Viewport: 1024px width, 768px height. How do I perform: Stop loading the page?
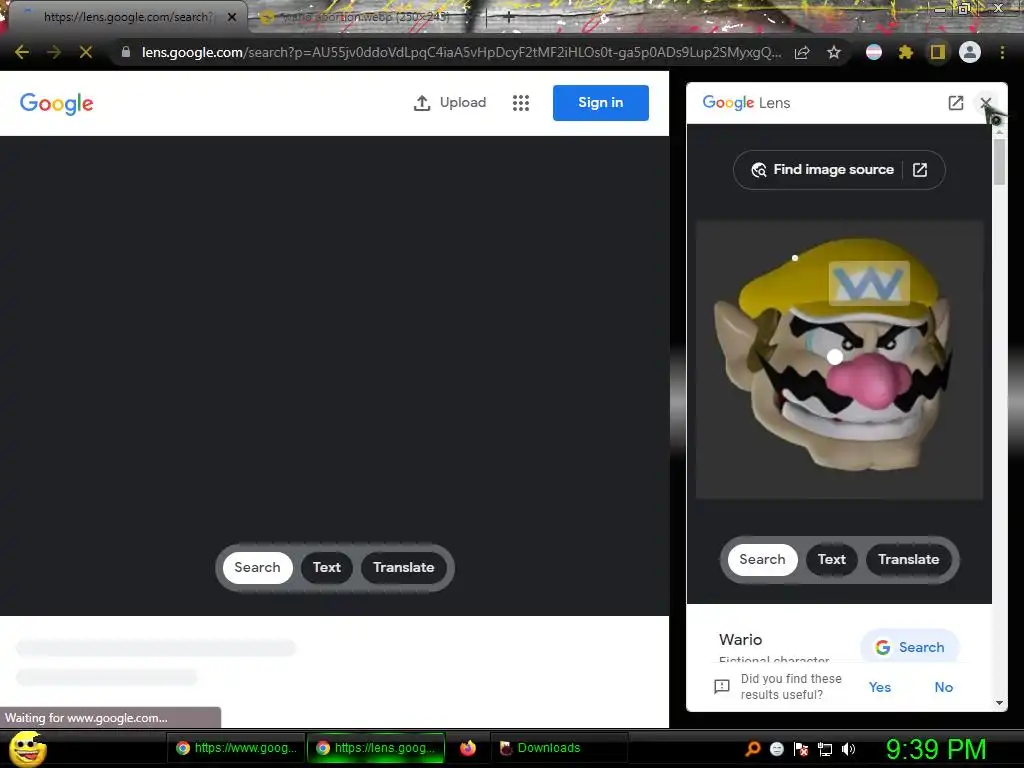pos(86,52)
